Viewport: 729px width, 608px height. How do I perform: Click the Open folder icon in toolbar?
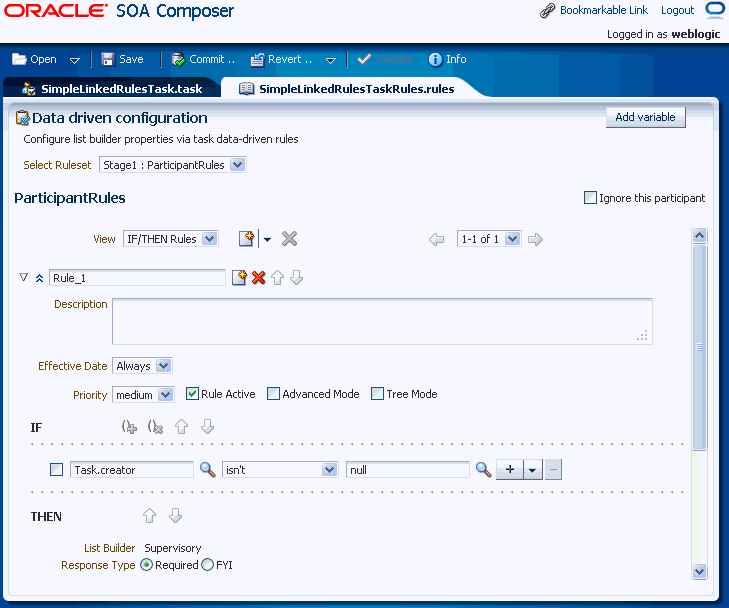coord(19,59)
